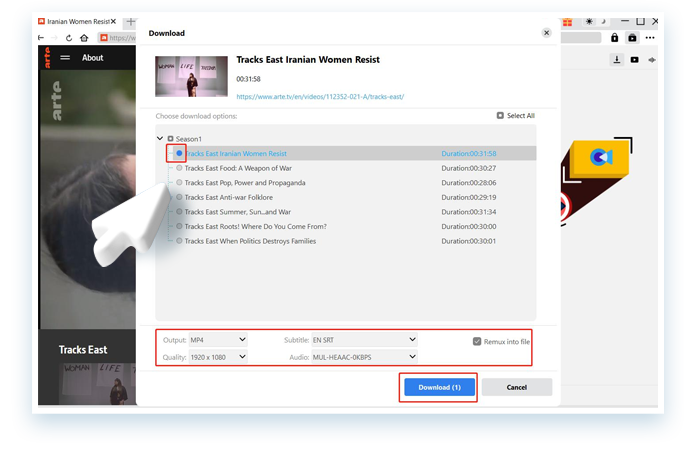Click Duration:00:29:19 text
The image size is (684, 449).
coord(469,197)
